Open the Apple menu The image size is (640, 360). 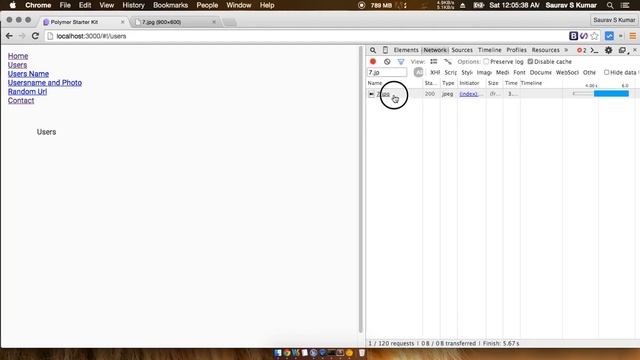[x=13, y=5]
